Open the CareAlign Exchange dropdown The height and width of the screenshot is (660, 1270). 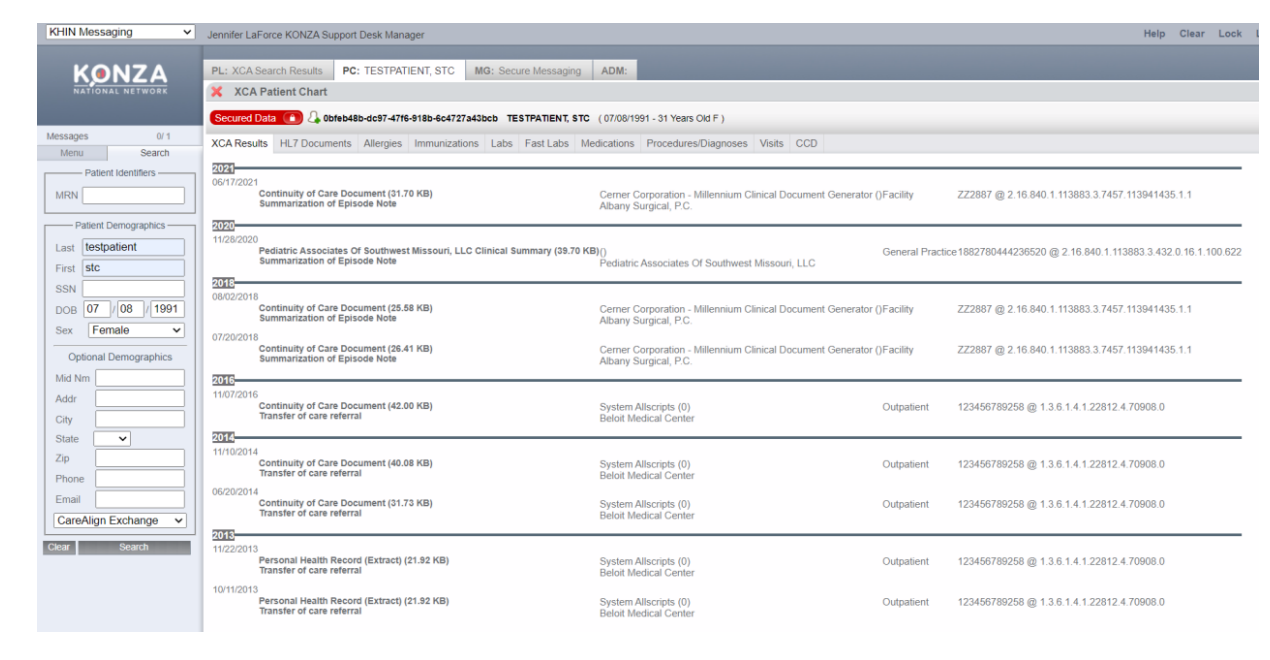pos(120,520)
